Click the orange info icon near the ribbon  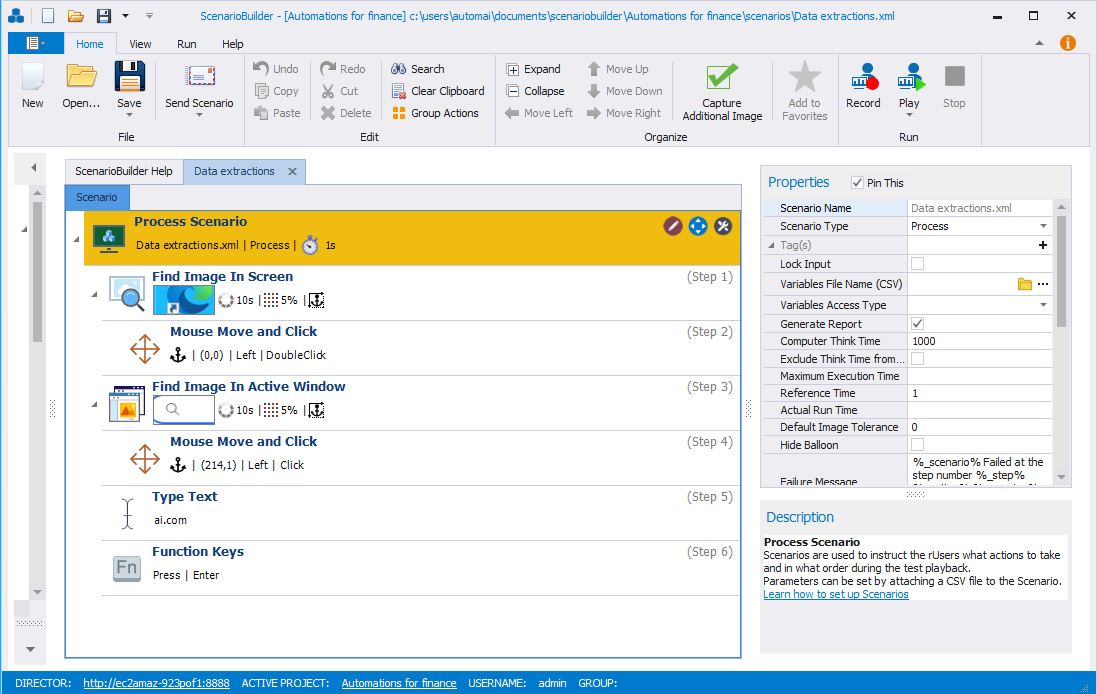point(1068,43)
